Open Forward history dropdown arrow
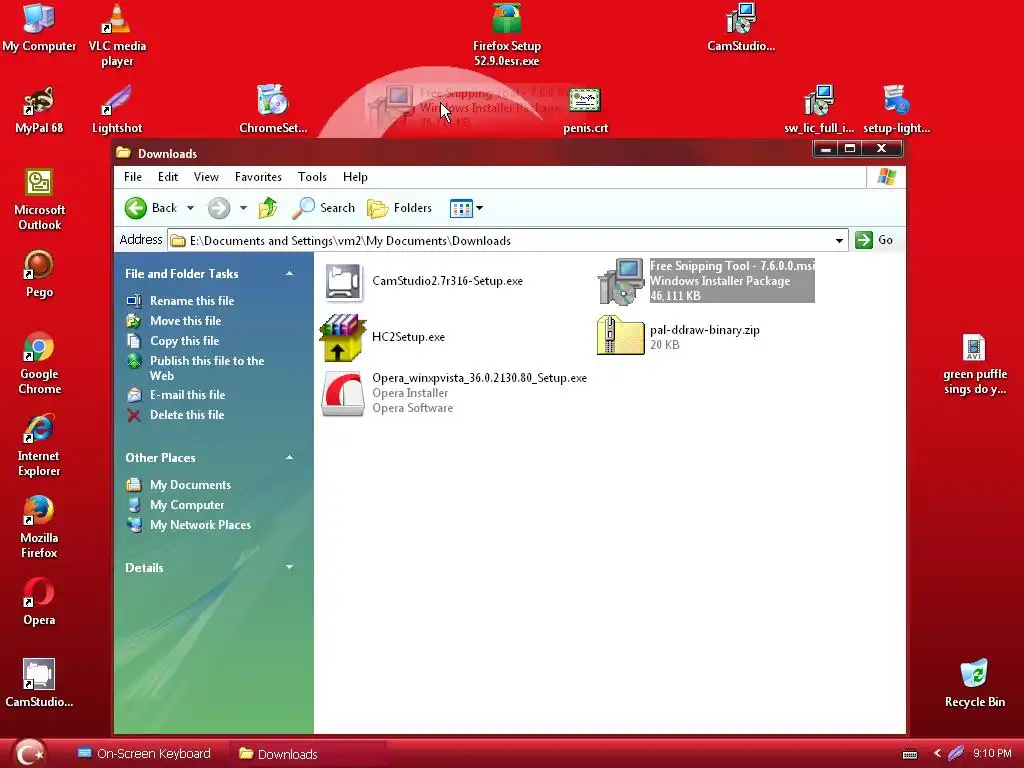 pos(243,208)
